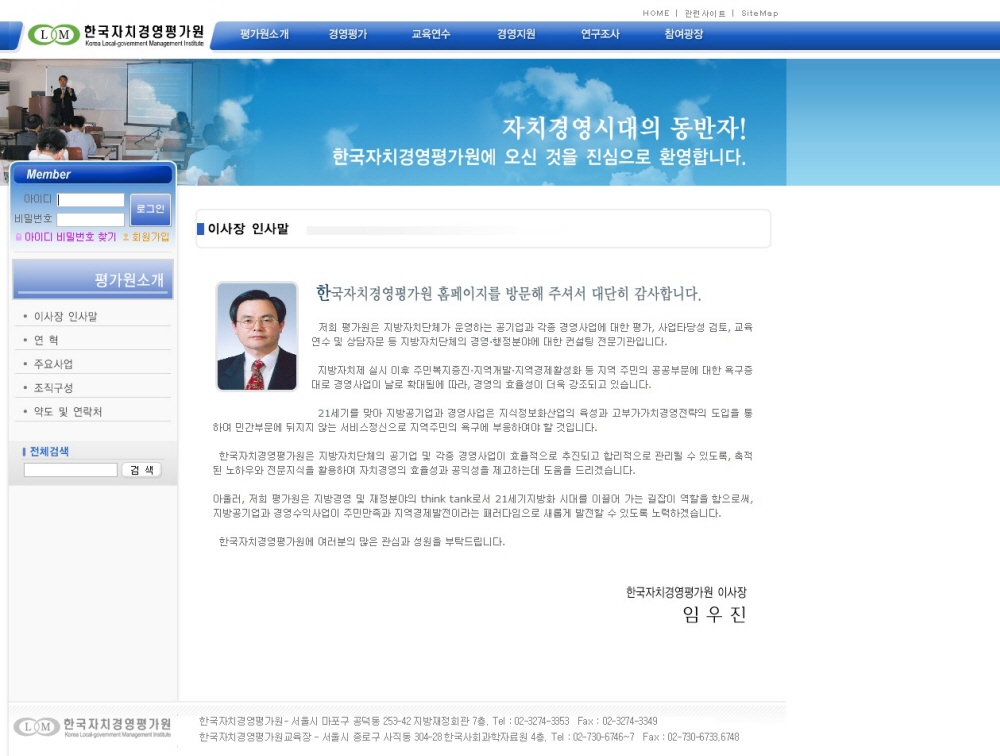Image resolution: width=1000 pixels, height=756 pixels.
Task: Open the 경영평가 menu
Action: tap(347, 34)
